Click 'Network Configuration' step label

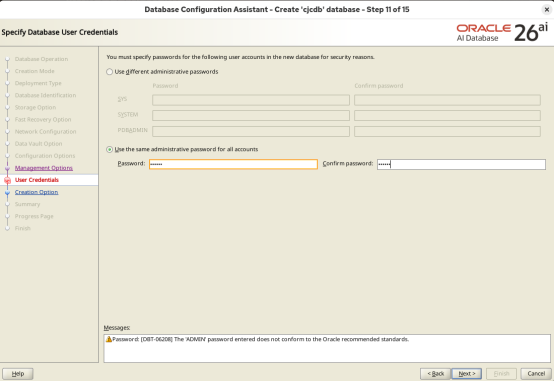[45, 131]
